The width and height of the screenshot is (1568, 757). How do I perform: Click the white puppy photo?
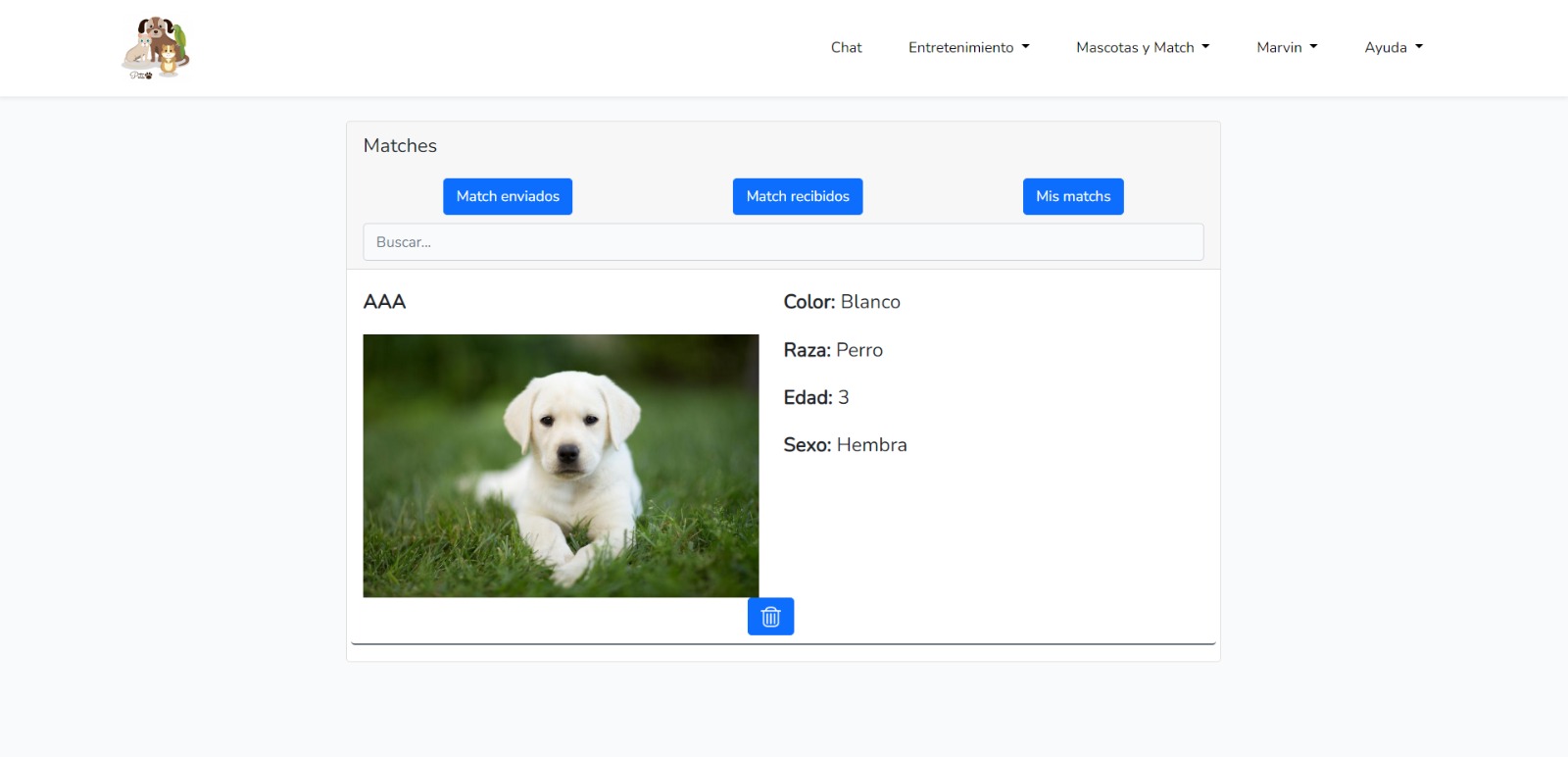[x=561, y=466]
